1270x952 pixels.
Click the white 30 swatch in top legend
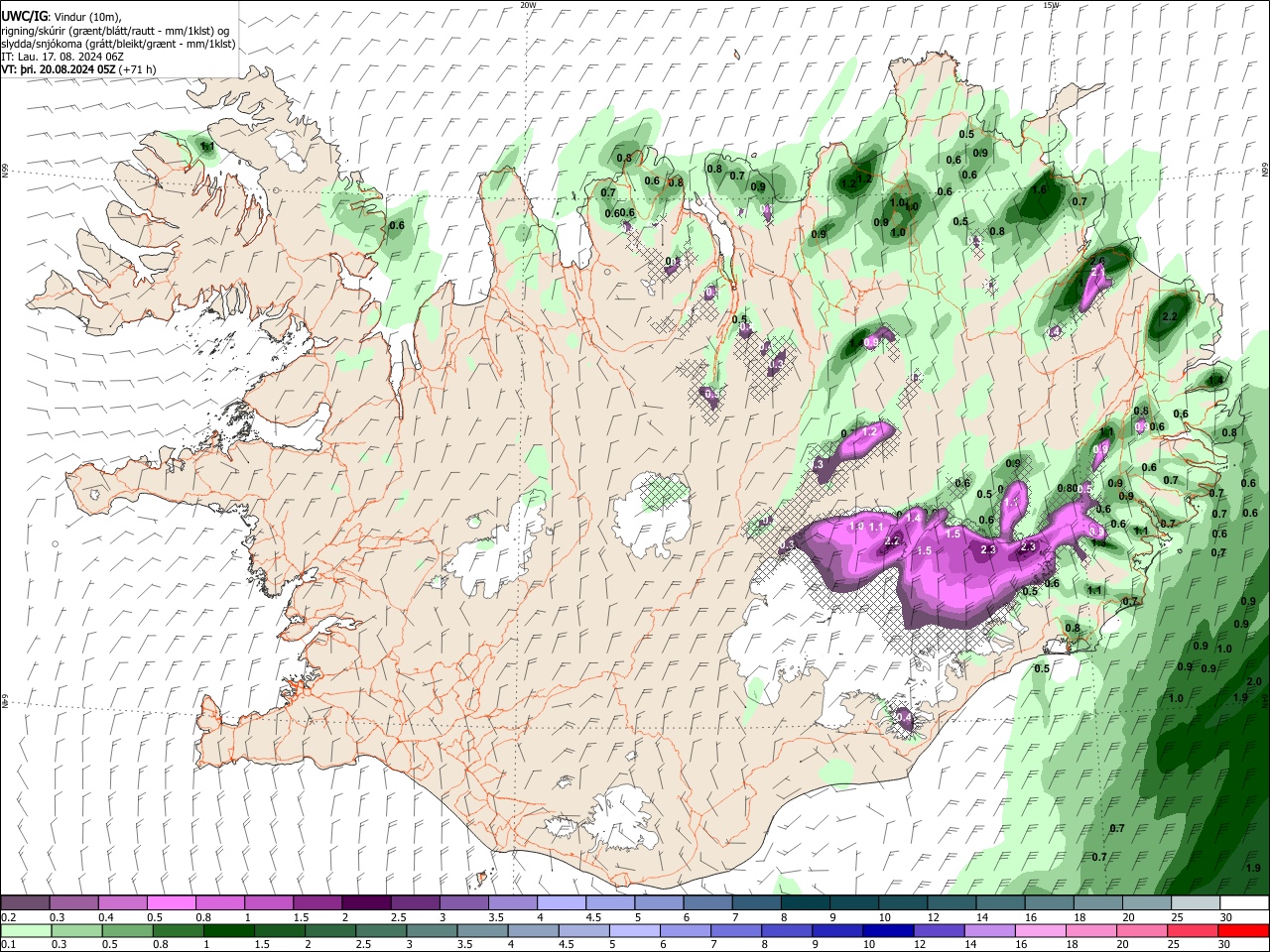[x=1245, y=902]
